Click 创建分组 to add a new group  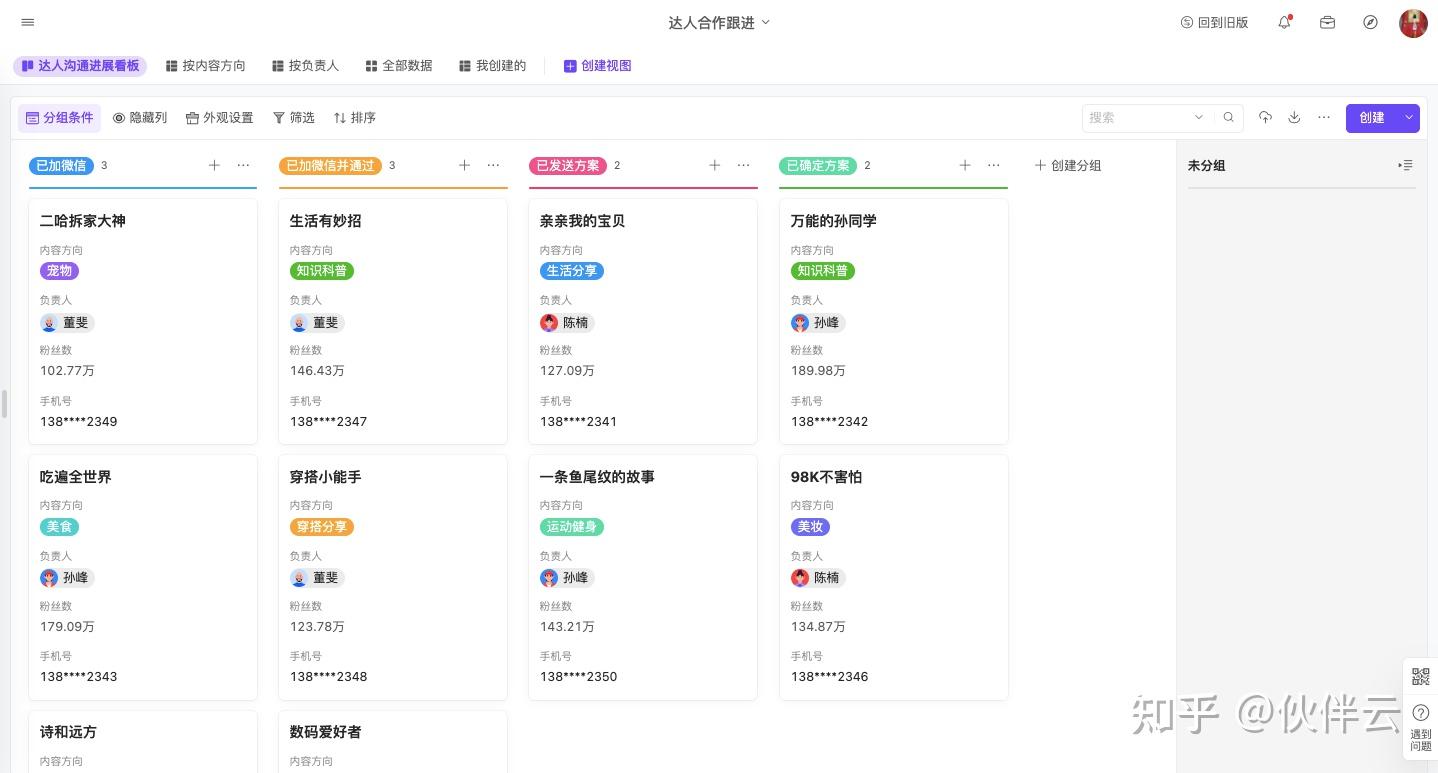(x=1067, y=165)
